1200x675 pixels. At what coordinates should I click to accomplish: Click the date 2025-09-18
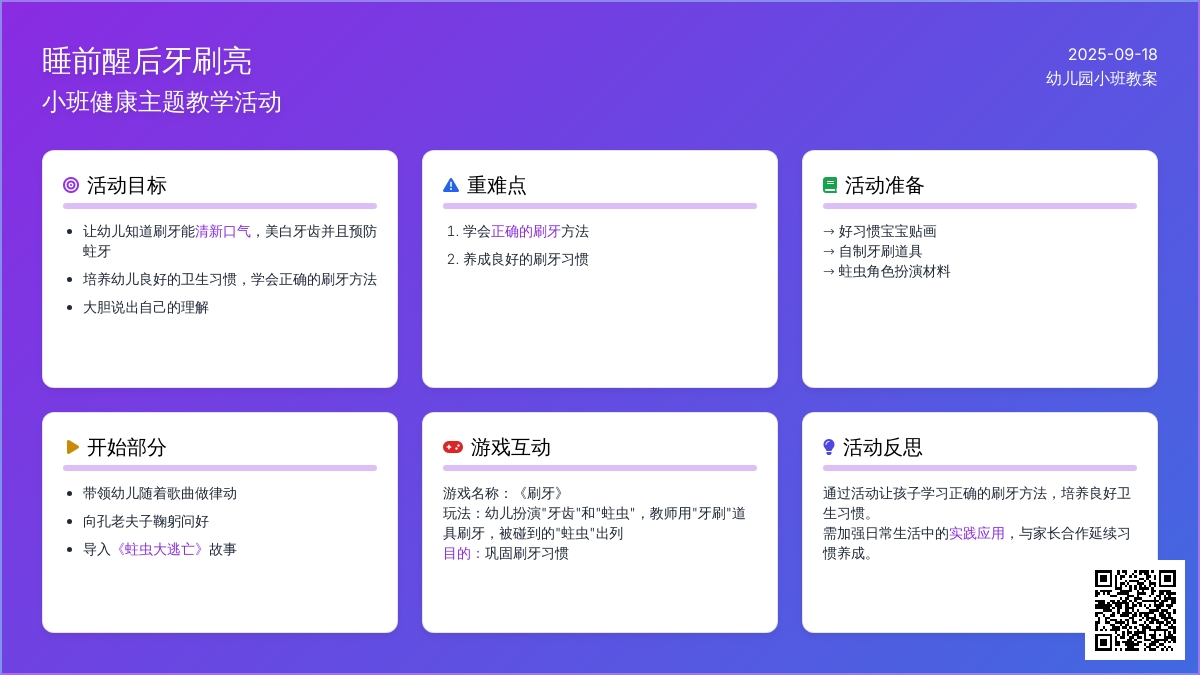pyautogui.click(x=1112, y=54)
